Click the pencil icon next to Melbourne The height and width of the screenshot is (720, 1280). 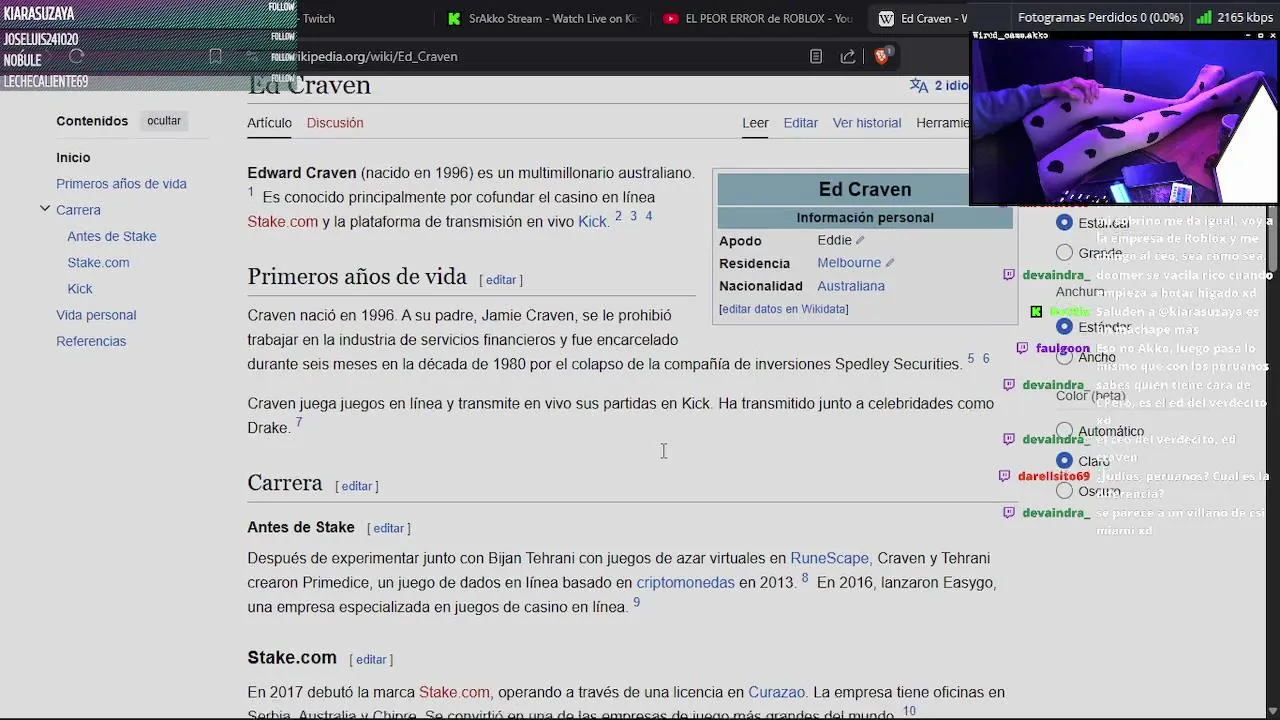tap(889, 263)
